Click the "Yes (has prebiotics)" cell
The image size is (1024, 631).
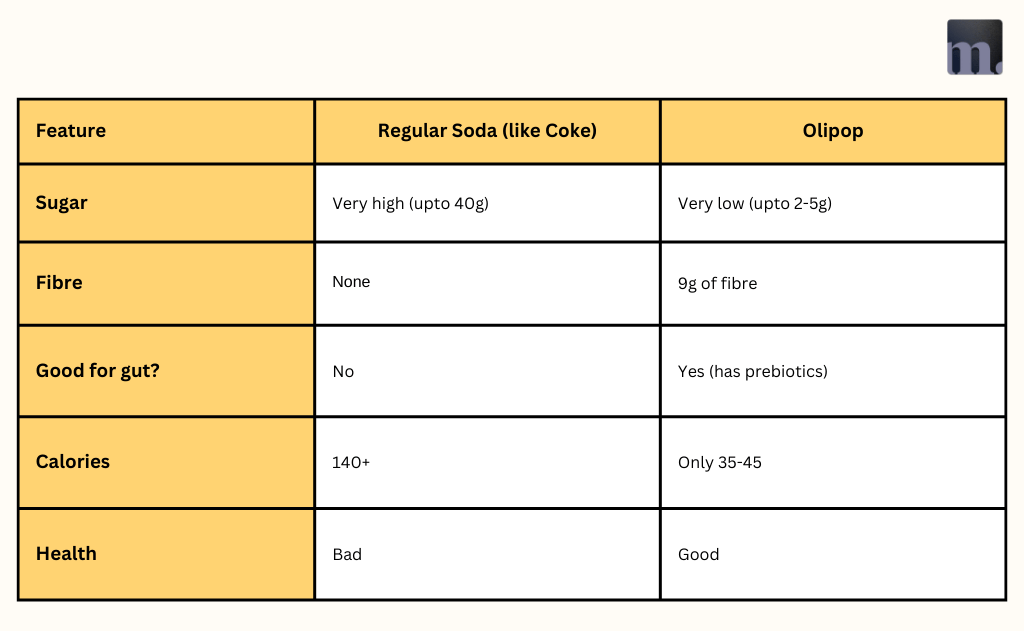(752, 372)
